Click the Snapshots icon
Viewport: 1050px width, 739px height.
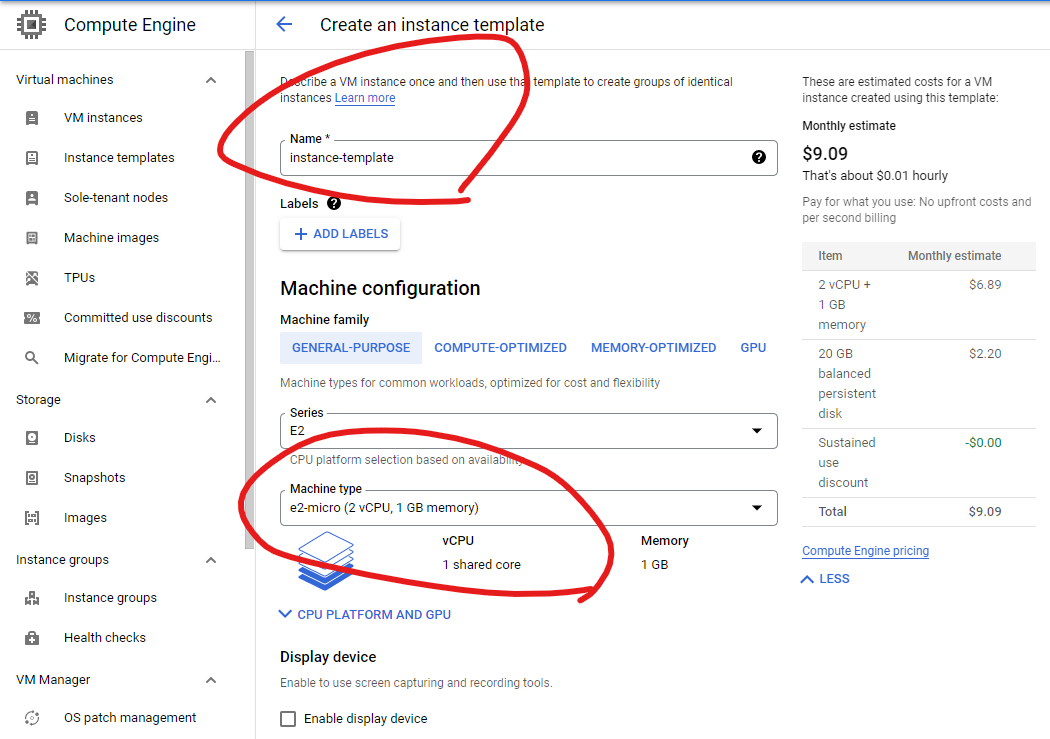pos(31,478)
